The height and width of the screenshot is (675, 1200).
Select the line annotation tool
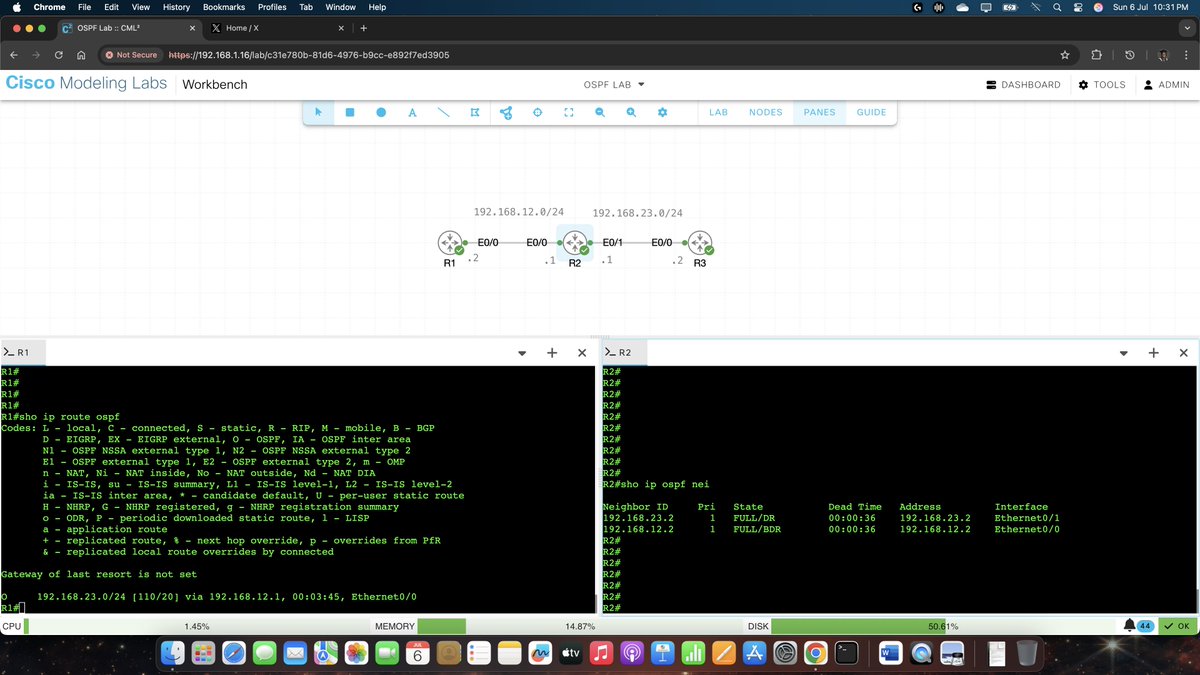[443, 113]
